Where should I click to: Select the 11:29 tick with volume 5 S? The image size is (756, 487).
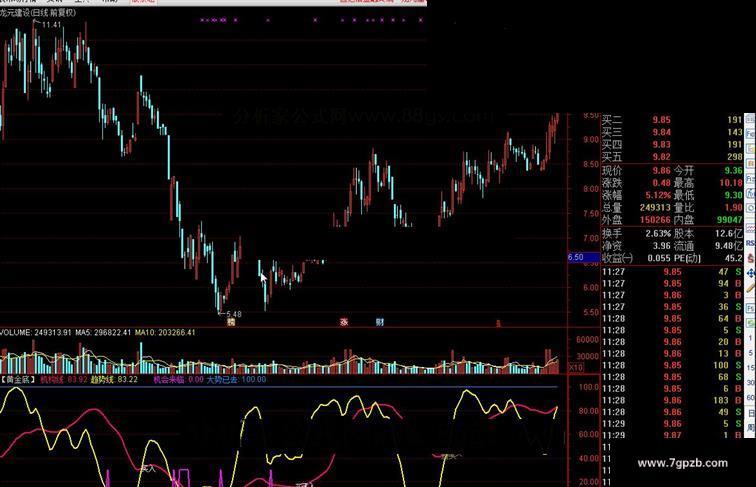(672, 423)
